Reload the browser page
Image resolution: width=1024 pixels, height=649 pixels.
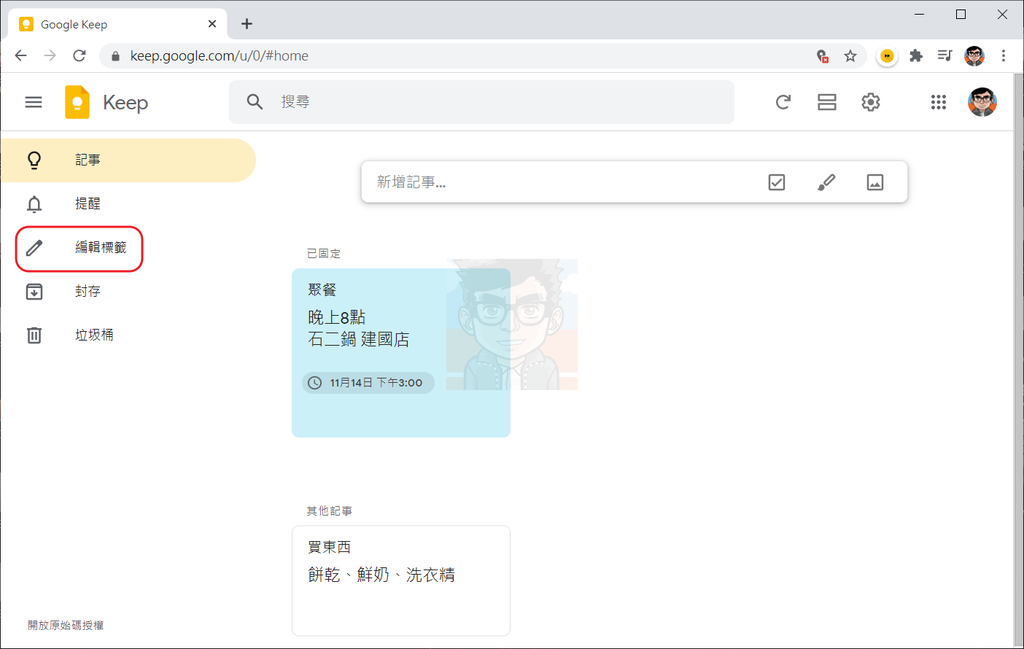click(79, 55)
